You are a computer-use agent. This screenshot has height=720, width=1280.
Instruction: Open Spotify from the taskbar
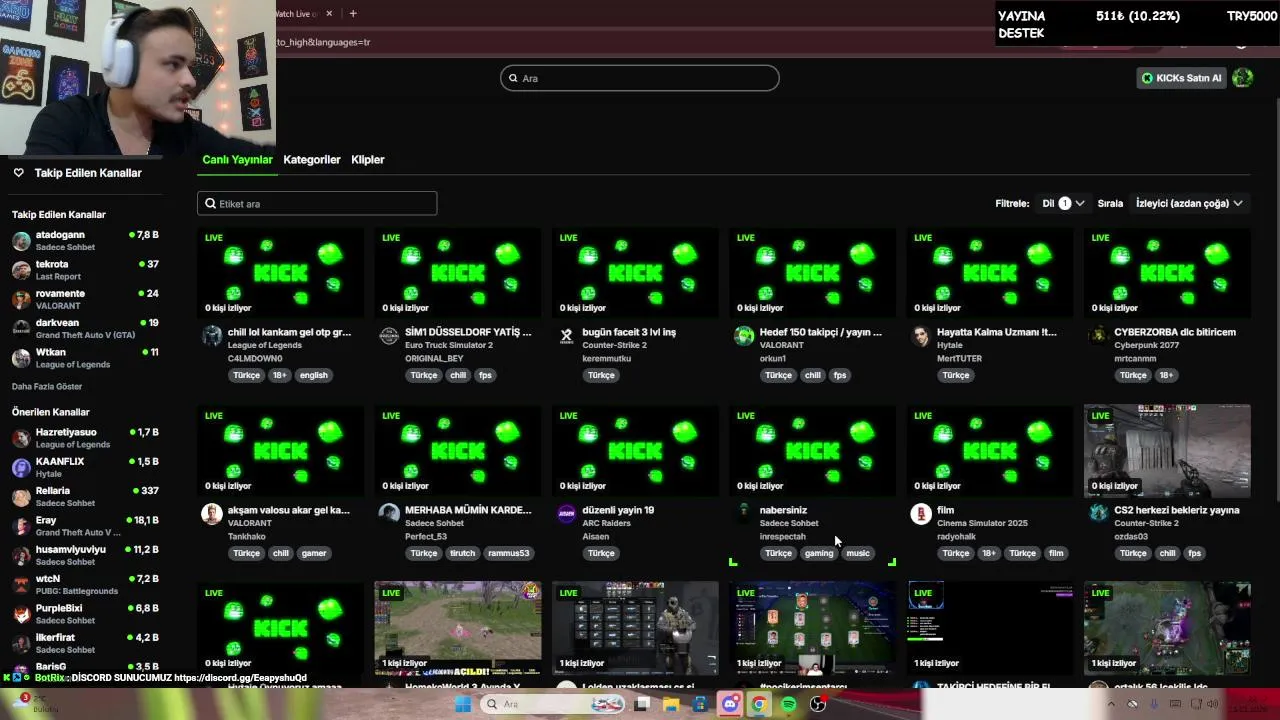click(789, 704)
